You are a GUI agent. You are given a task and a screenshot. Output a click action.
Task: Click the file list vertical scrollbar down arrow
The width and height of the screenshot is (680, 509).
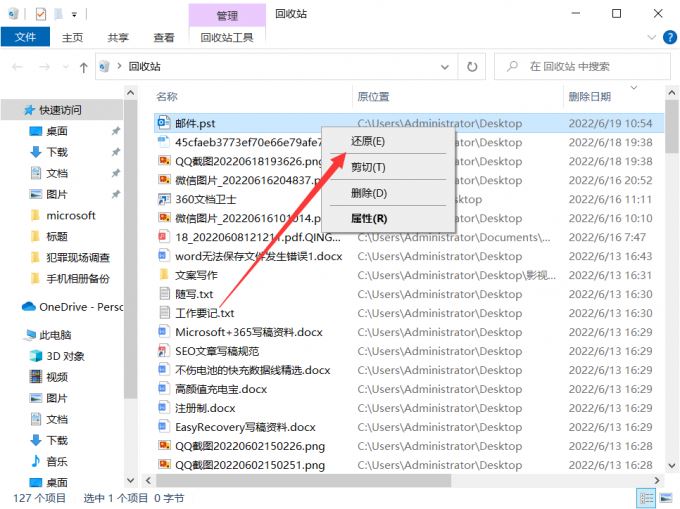(671, 466)
